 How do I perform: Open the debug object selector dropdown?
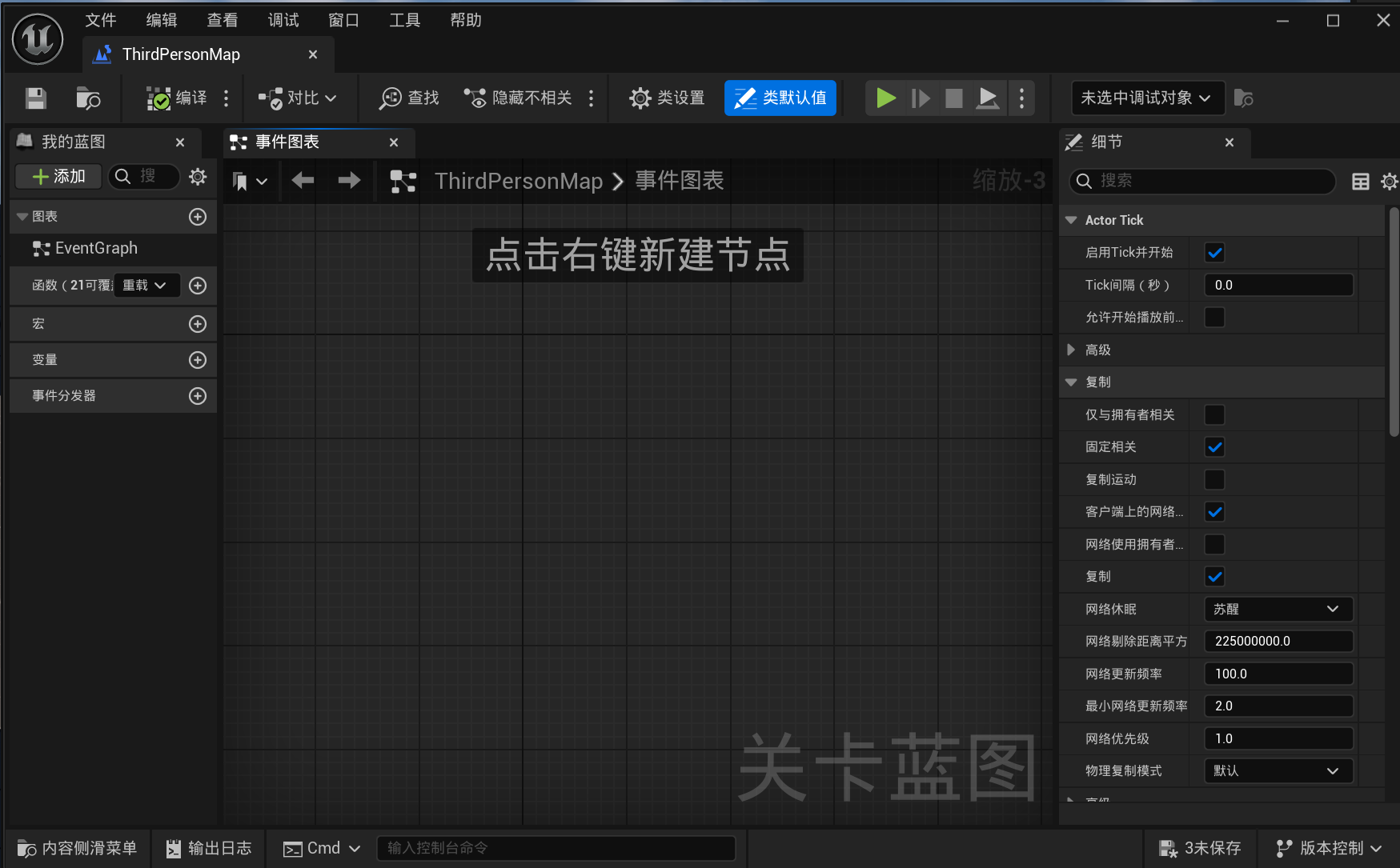1146,98
